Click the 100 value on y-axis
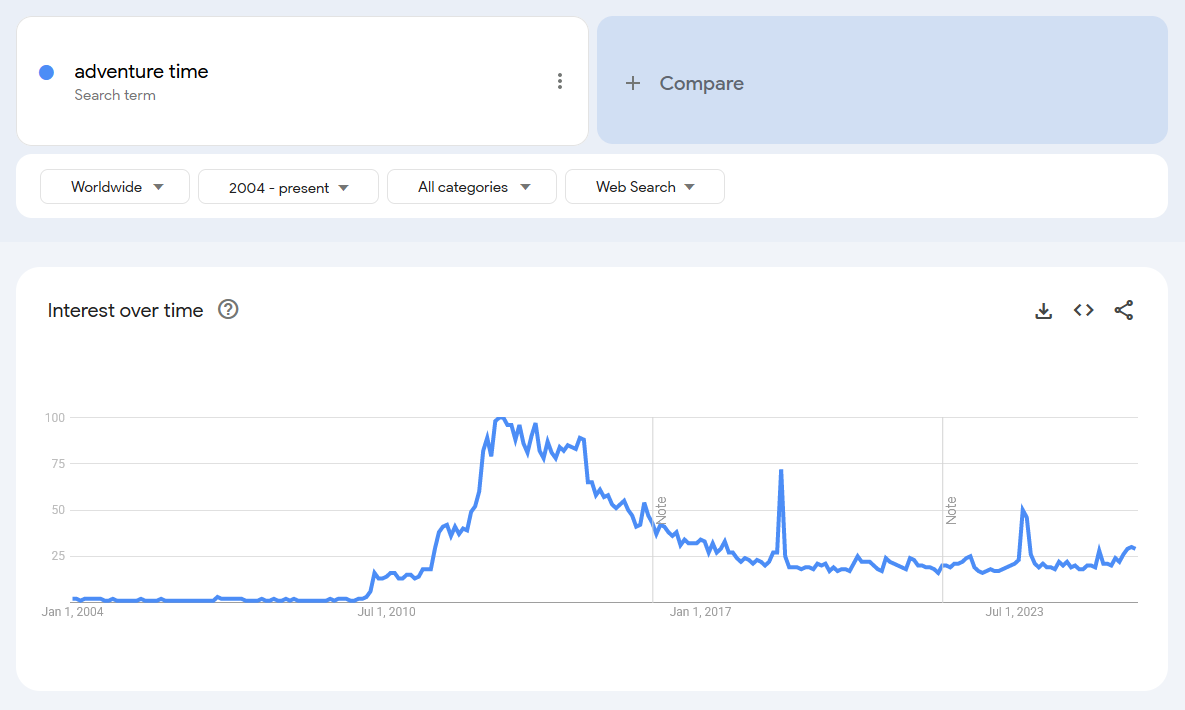 55,417
